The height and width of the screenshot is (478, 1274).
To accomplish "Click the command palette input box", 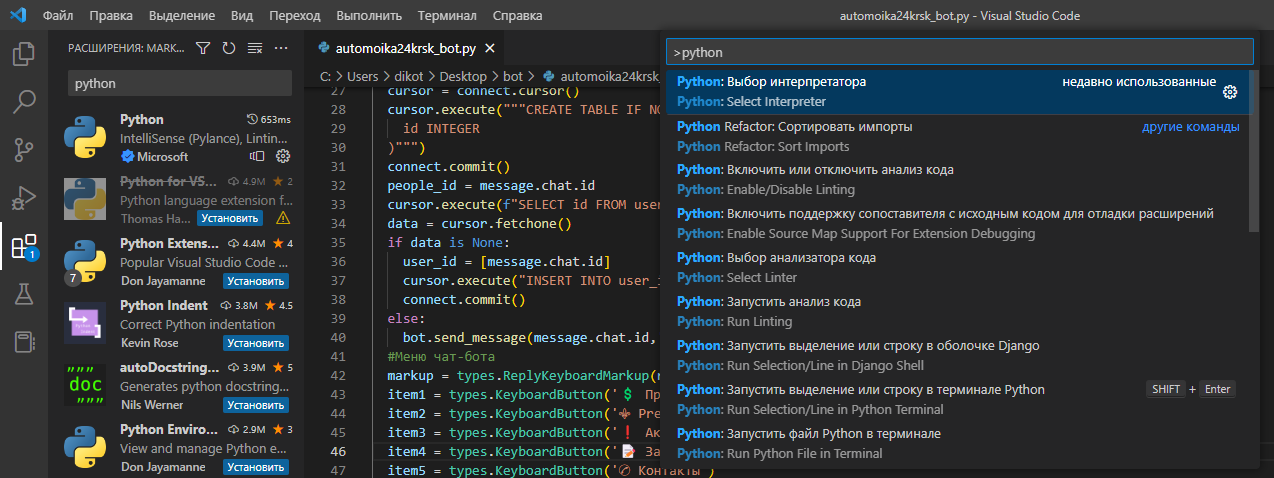I will point(960,52).
